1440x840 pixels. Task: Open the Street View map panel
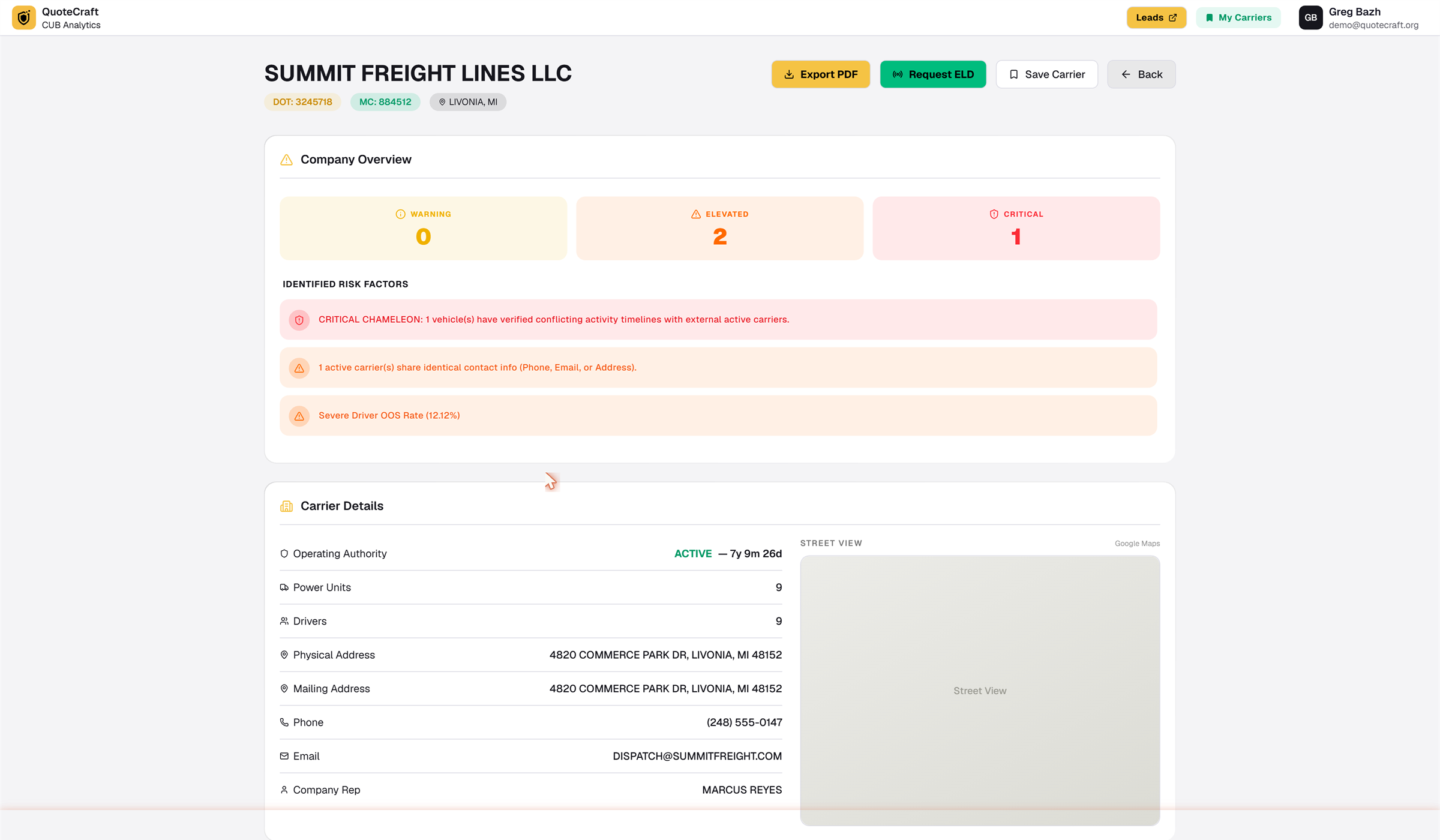980,691
